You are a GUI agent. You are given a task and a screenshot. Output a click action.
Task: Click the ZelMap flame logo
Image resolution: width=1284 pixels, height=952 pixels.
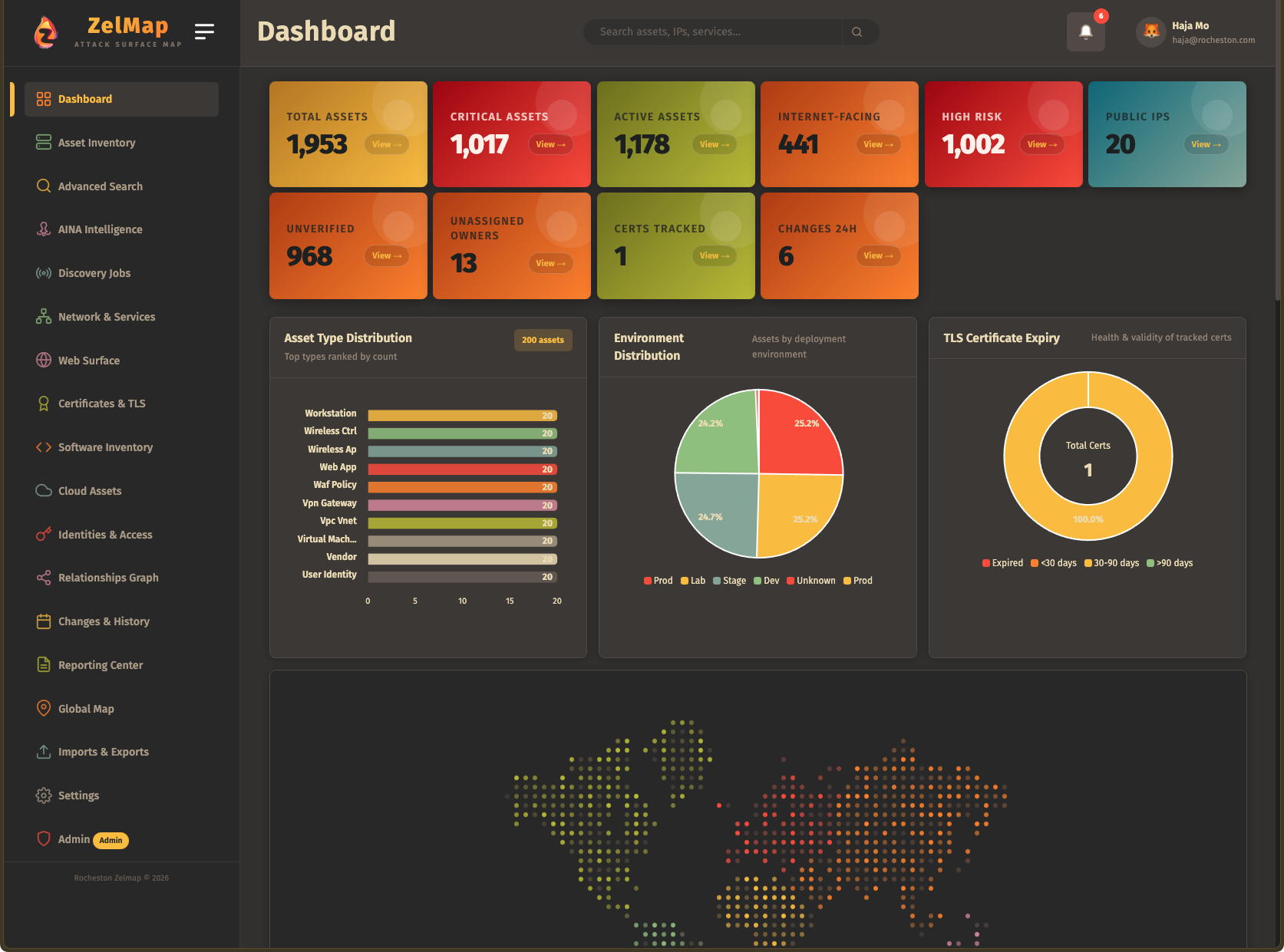46,32
